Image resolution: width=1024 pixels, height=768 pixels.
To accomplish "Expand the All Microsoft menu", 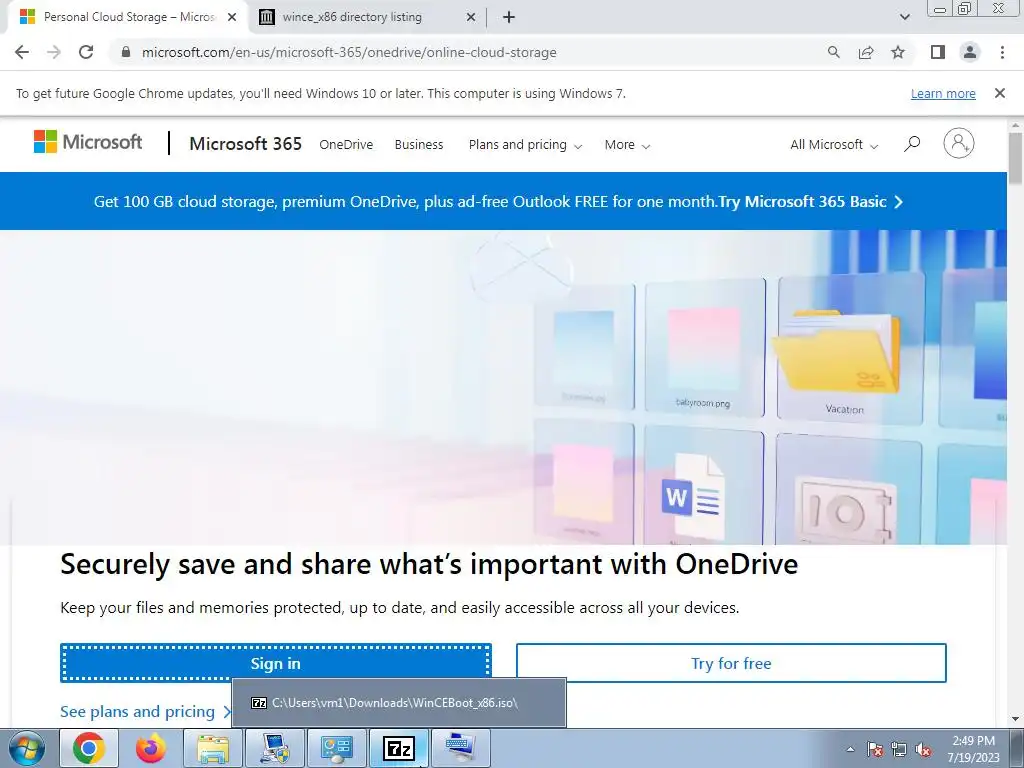I will point(834,144).
